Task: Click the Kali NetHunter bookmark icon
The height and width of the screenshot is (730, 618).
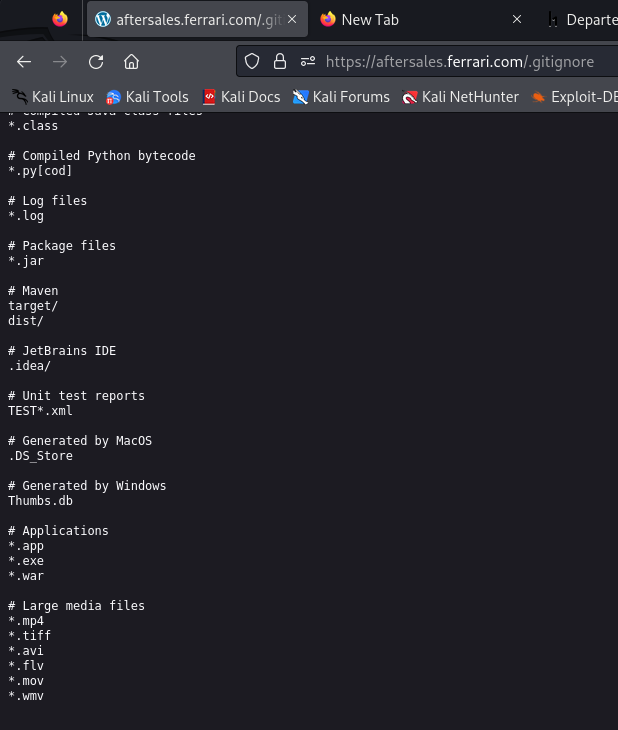Action: [x=409, y=97]
